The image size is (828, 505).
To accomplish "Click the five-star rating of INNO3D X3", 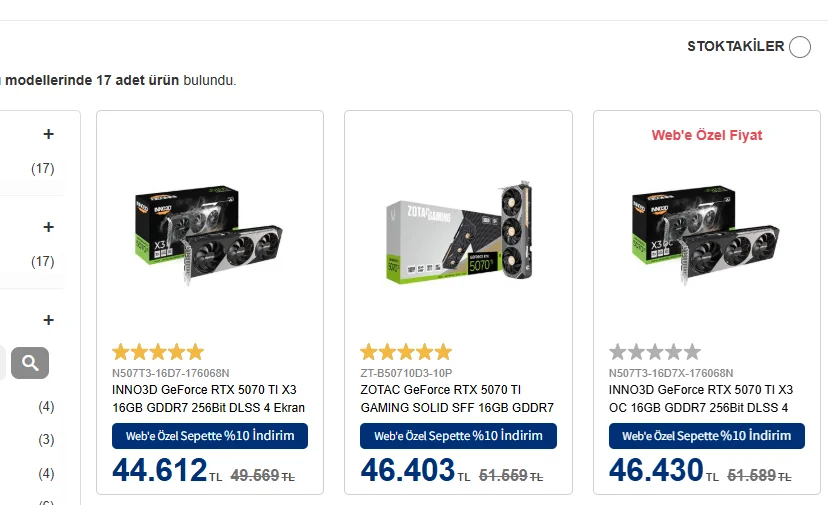I will [157, 352].
